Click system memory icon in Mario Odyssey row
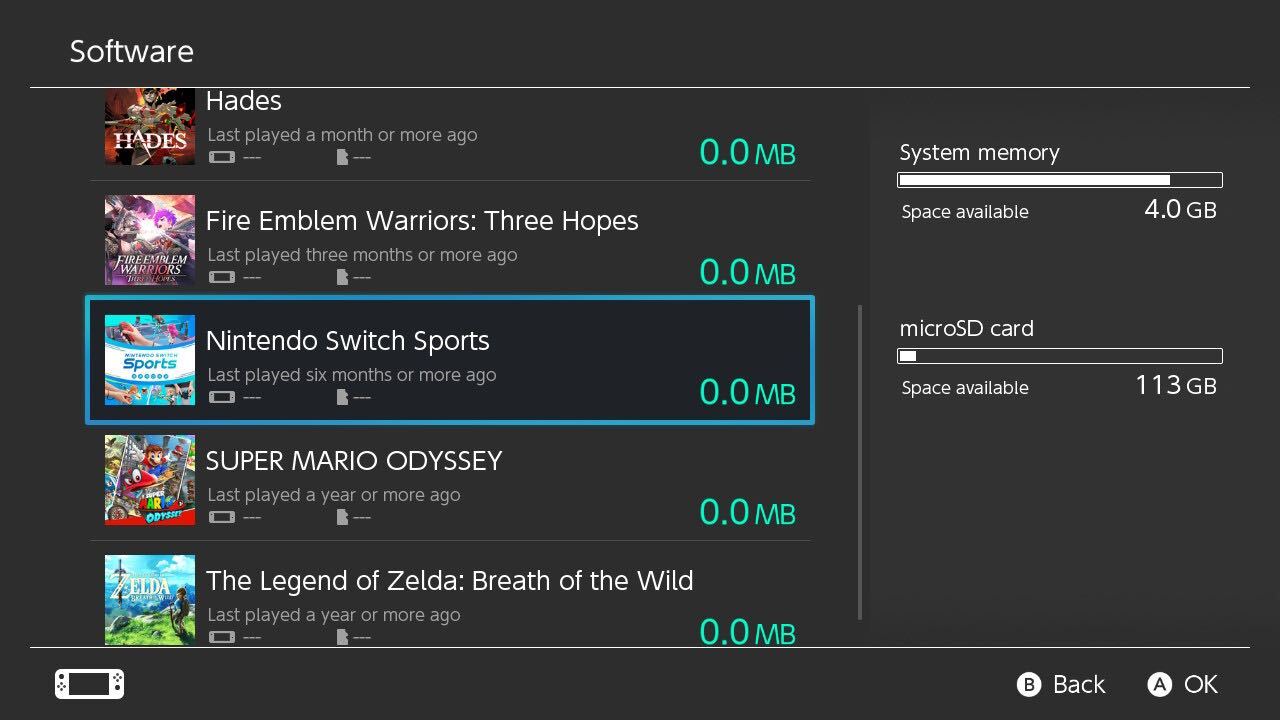The width and height of the screenshot is (1280, 720). tap(221, 517)
